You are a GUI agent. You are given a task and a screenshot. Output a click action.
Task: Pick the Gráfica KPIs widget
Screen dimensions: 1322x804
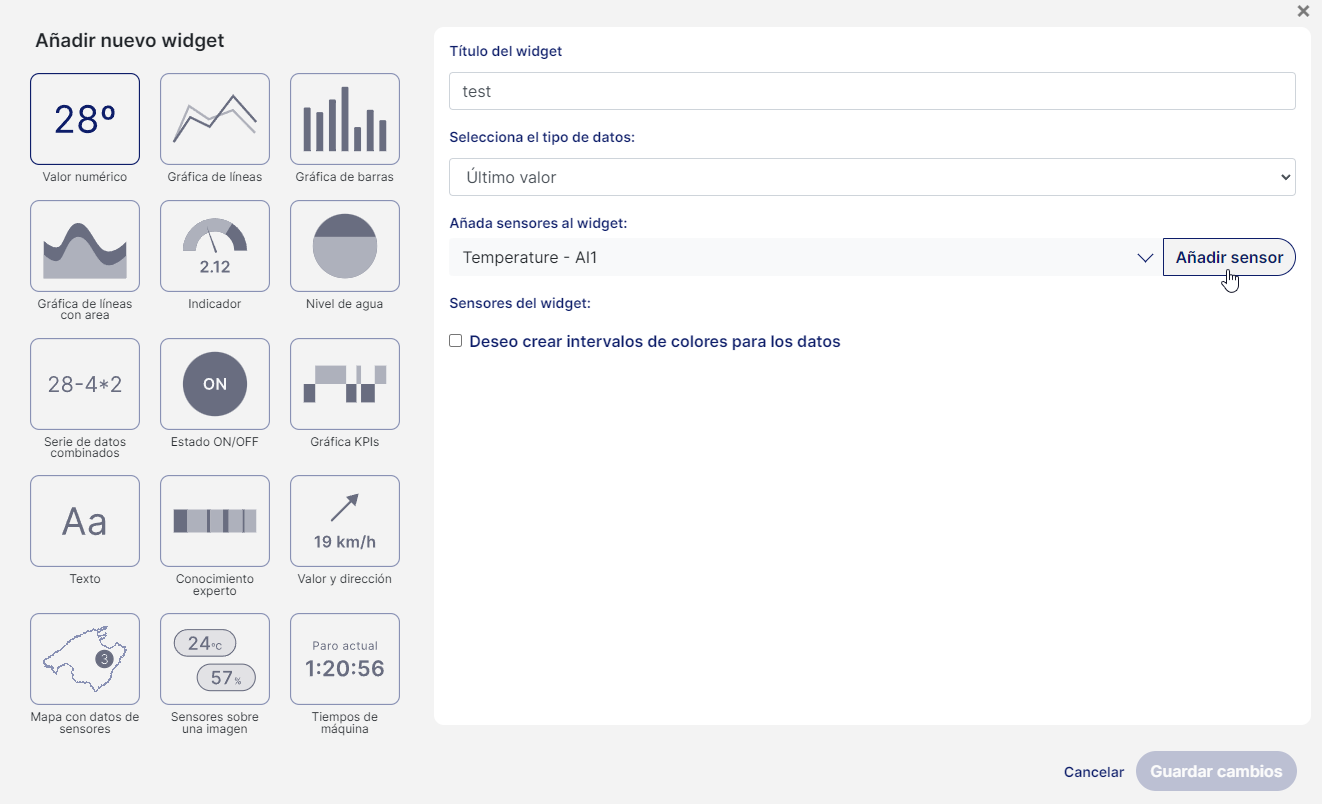[x=344, y=384]
